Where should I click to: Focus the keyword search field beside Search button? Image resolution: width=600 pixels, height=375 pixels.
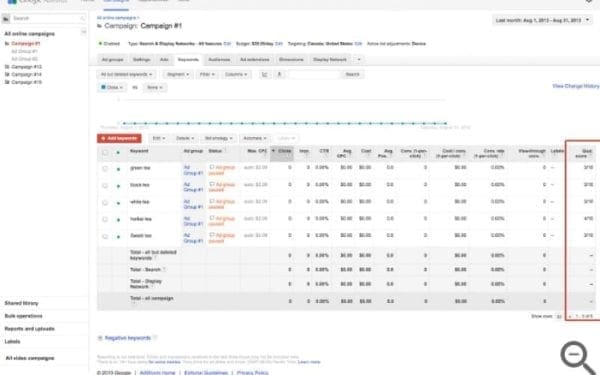314,74
